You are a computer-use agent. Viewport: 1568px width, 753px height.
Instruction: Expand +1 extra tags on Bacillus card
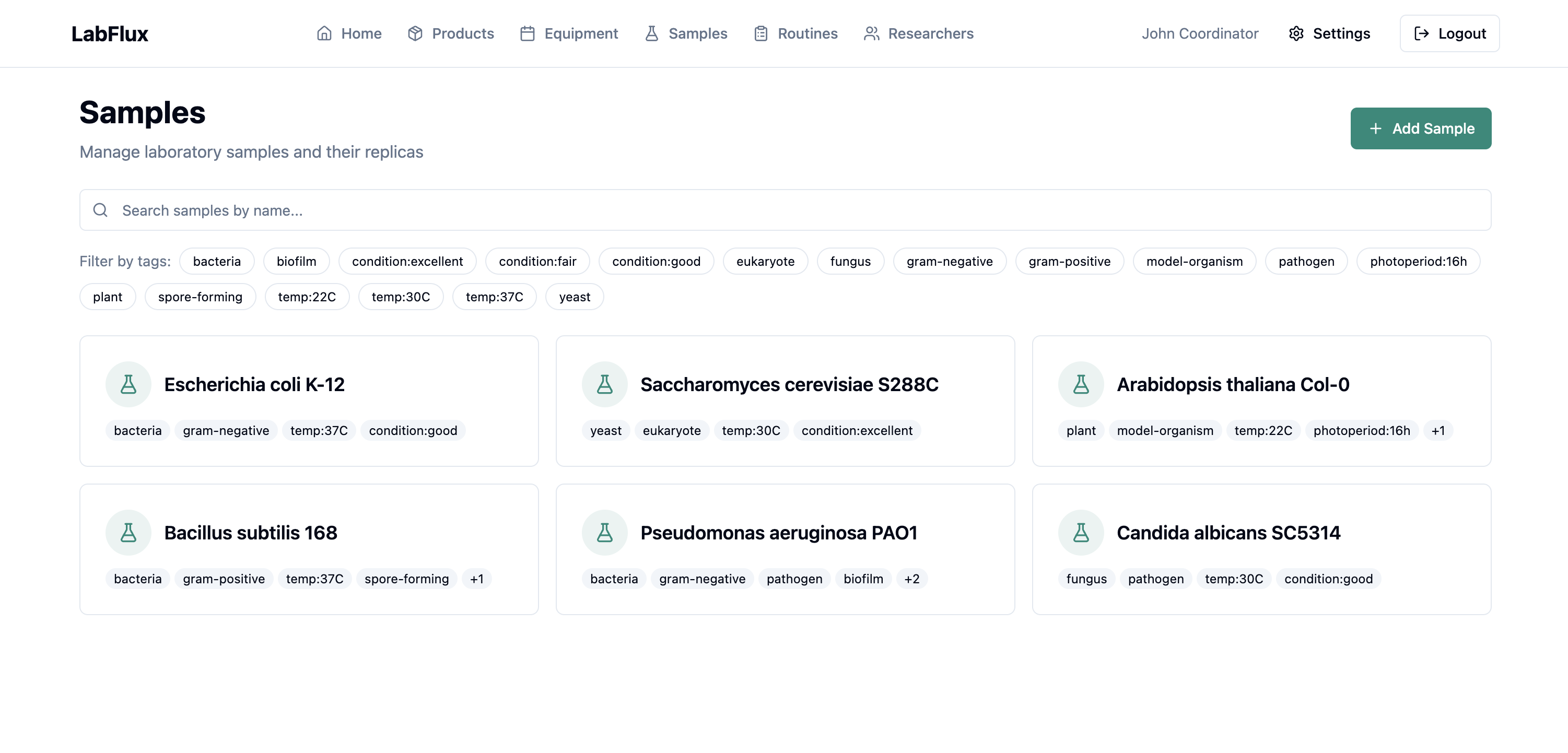pyautogui.click(x=476, y=579)
